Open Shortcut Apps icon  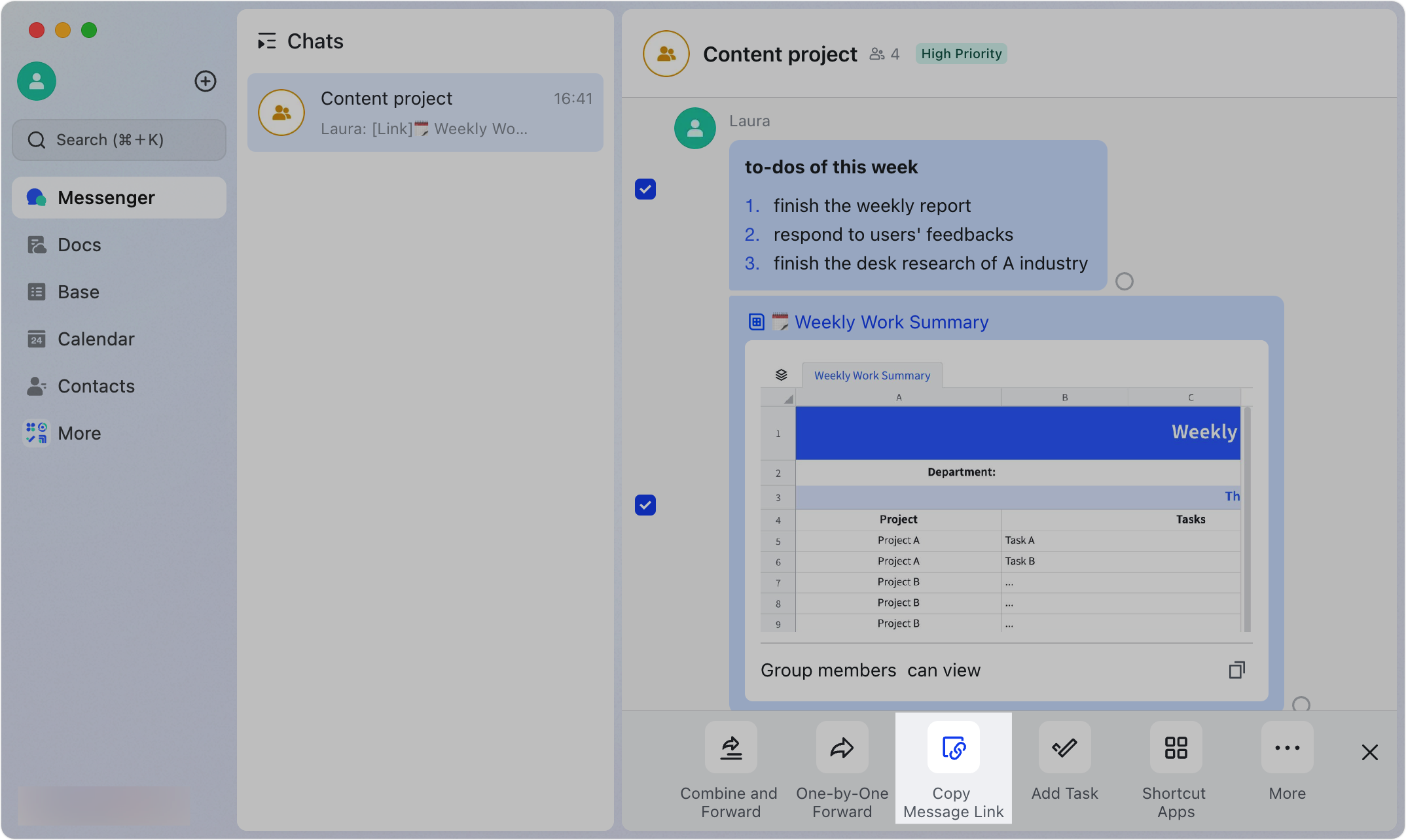tap(1176, 748)
